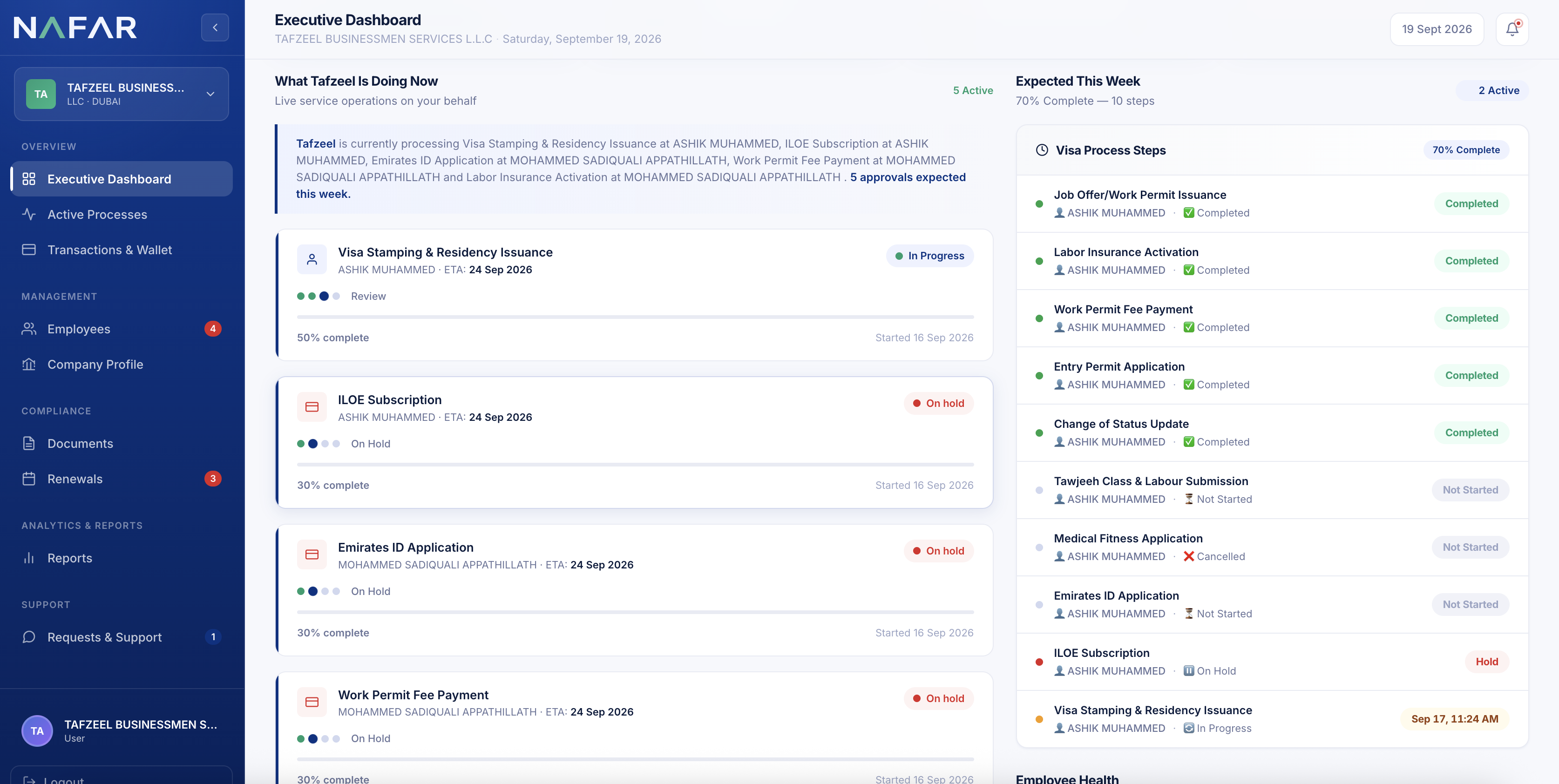The width and height of the screenshot is (1559, 784).
Task: Open the notifications bell
Action: (1512, 29)
